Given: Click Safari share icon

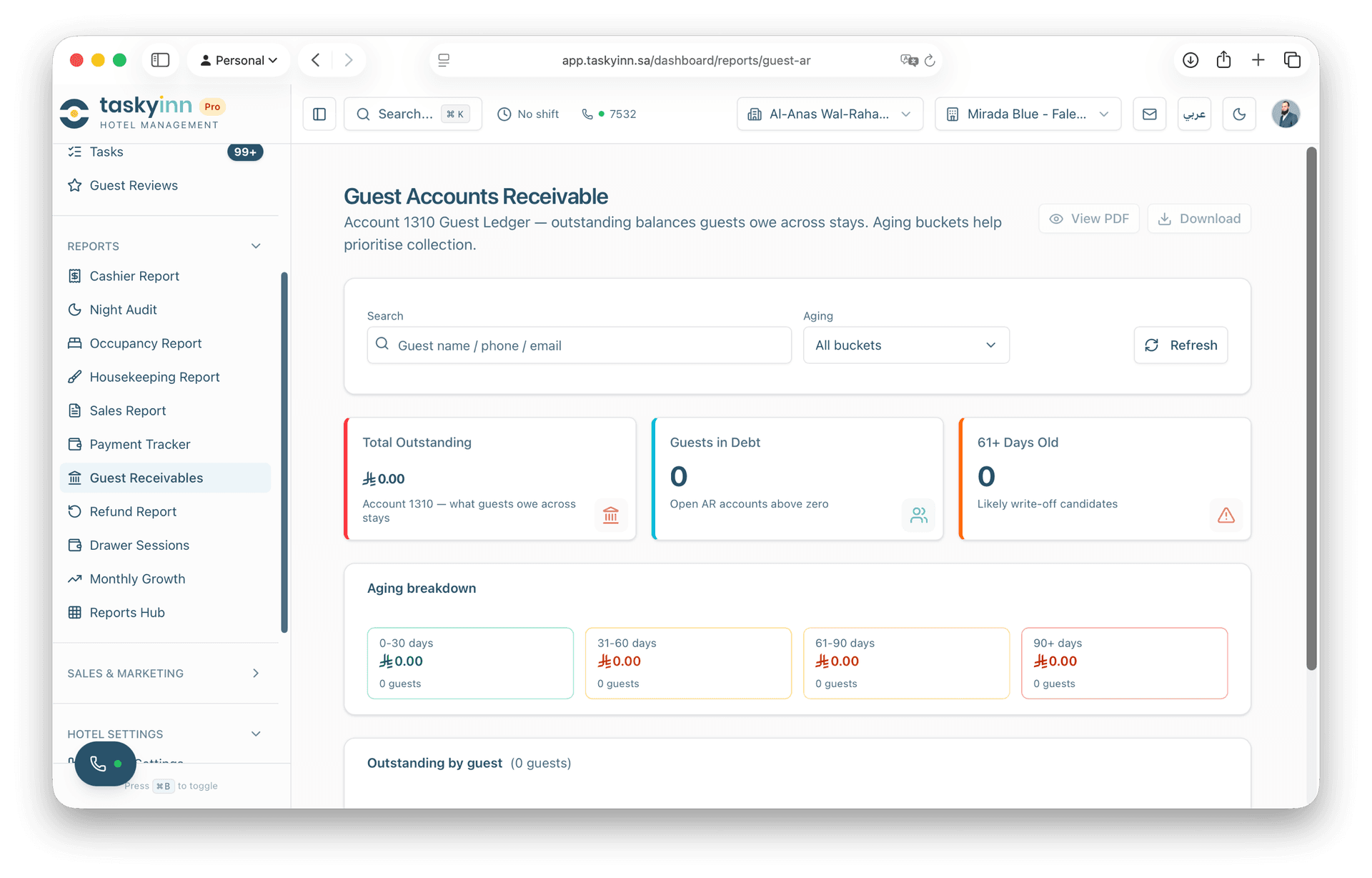Looking at the screenshot, I should coord(1223,60).
